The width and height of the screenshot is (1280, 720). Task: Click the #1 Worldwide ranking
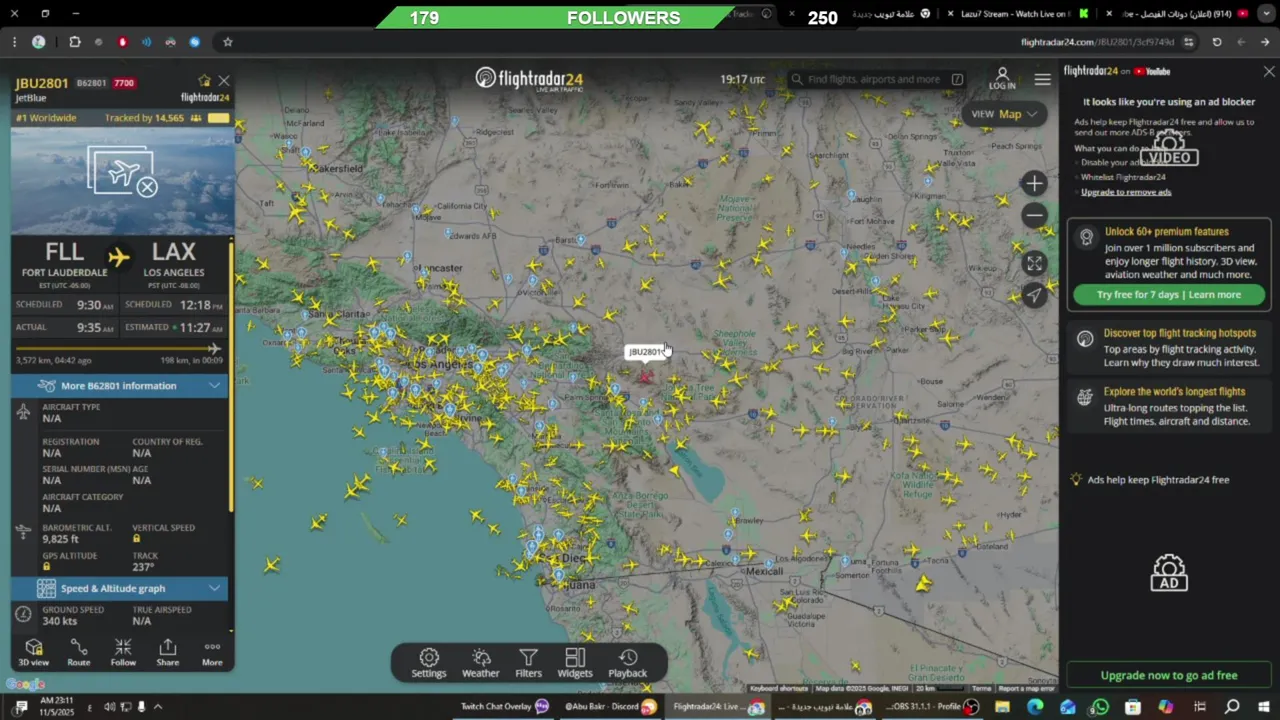pos(46,118)
